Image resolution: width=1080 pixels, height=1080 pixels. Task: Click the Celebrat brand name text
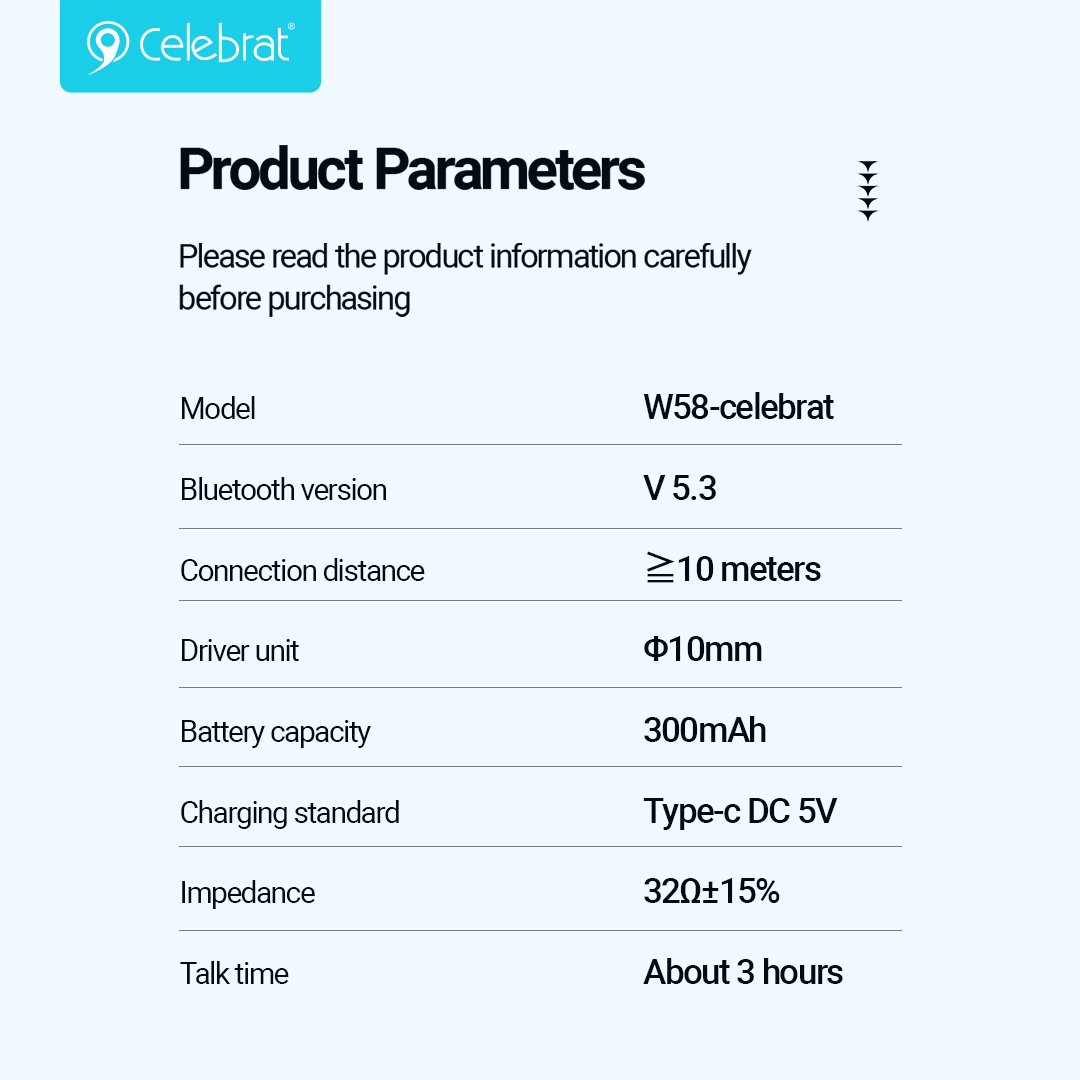(217, 45)
